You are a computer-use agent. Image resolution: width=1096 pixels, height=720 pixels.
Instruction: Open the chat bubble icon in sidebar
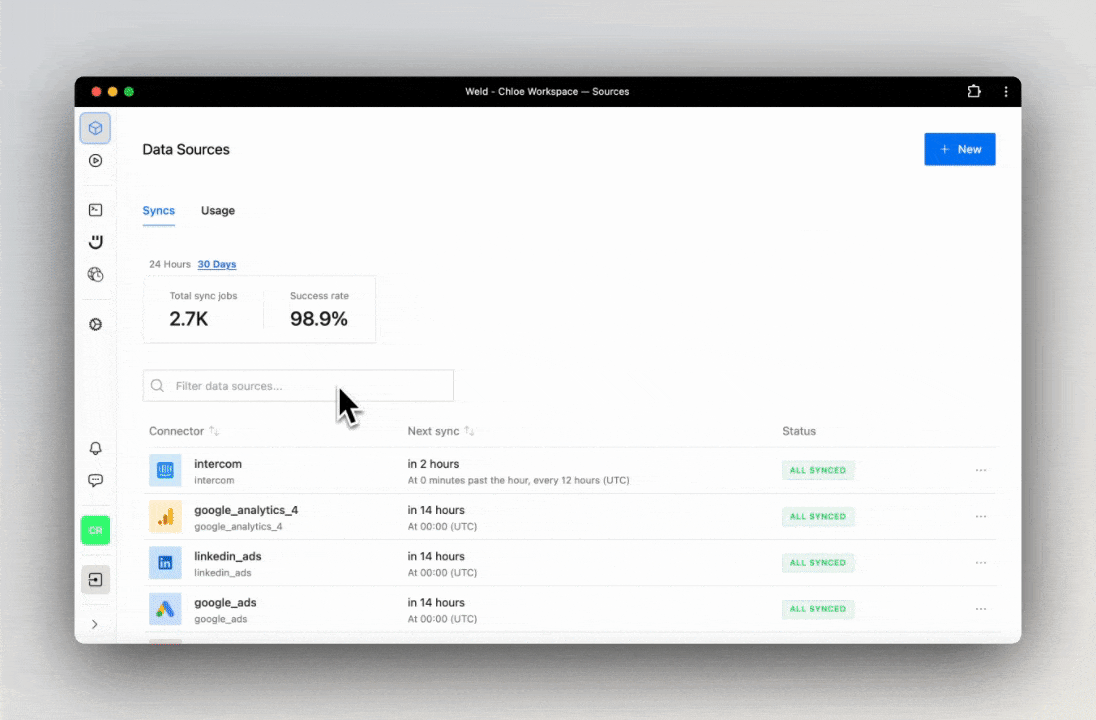[x=95, y=480]
